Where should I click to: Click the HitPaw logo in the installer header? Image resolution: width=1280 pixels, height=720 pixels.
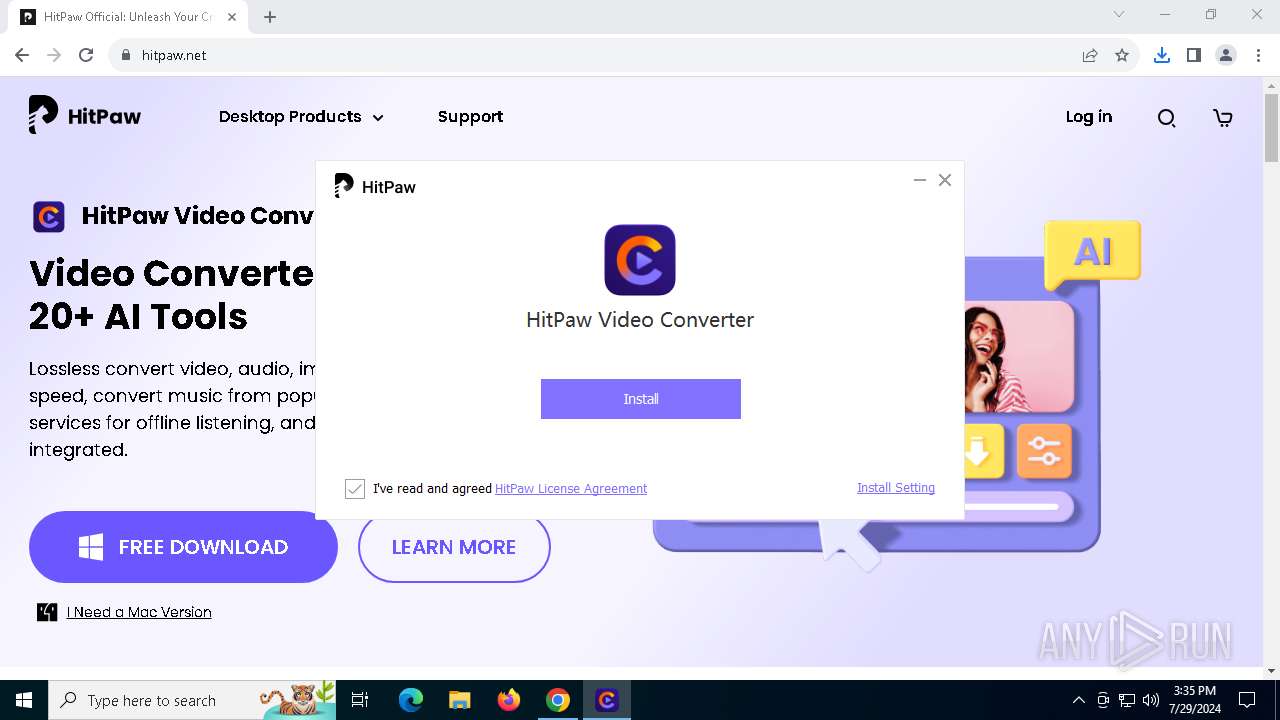click(x=375, y=186)
